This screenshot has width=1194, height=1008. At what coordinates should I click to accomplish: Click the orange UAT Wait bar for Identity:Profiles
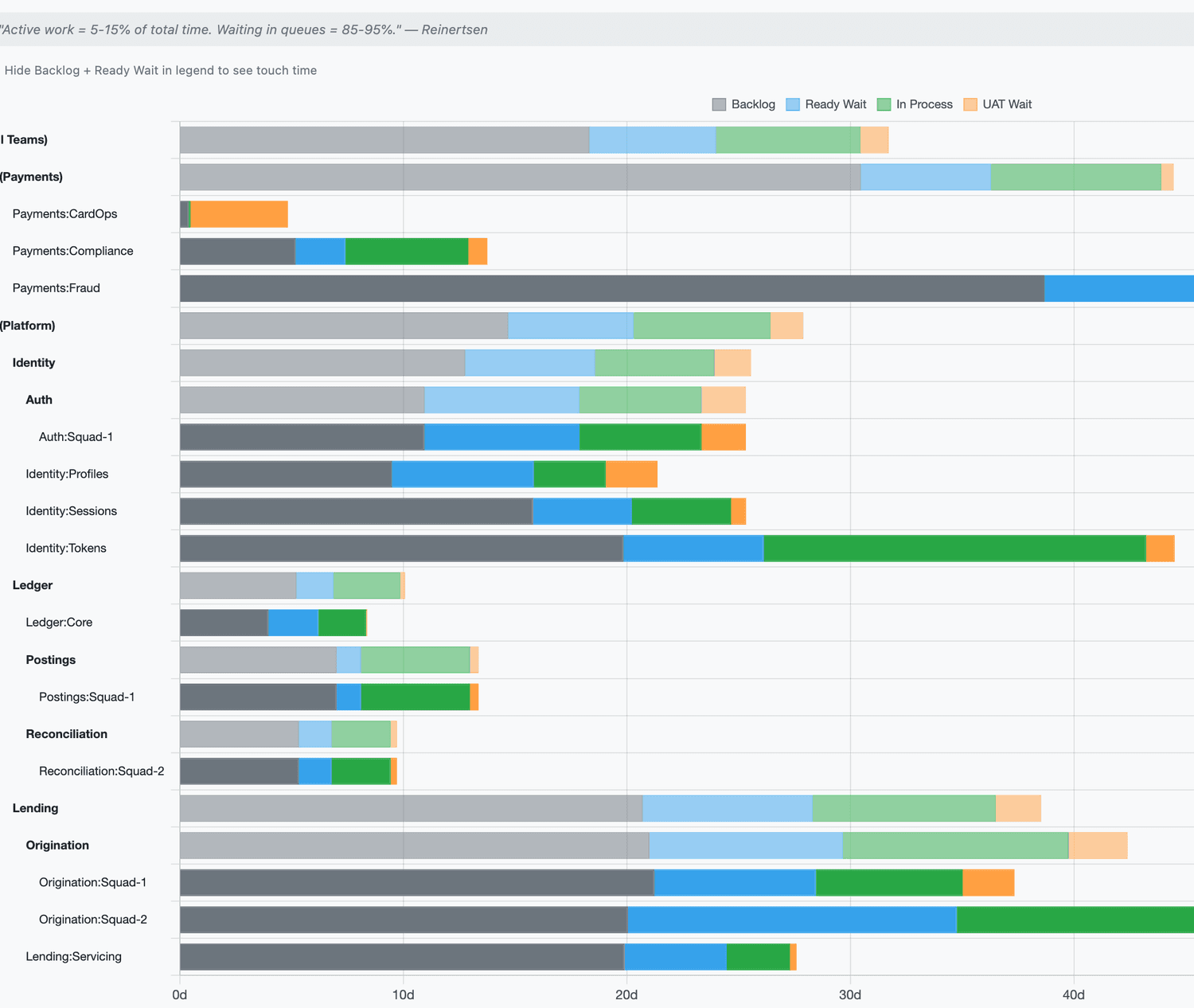[632, 475]
